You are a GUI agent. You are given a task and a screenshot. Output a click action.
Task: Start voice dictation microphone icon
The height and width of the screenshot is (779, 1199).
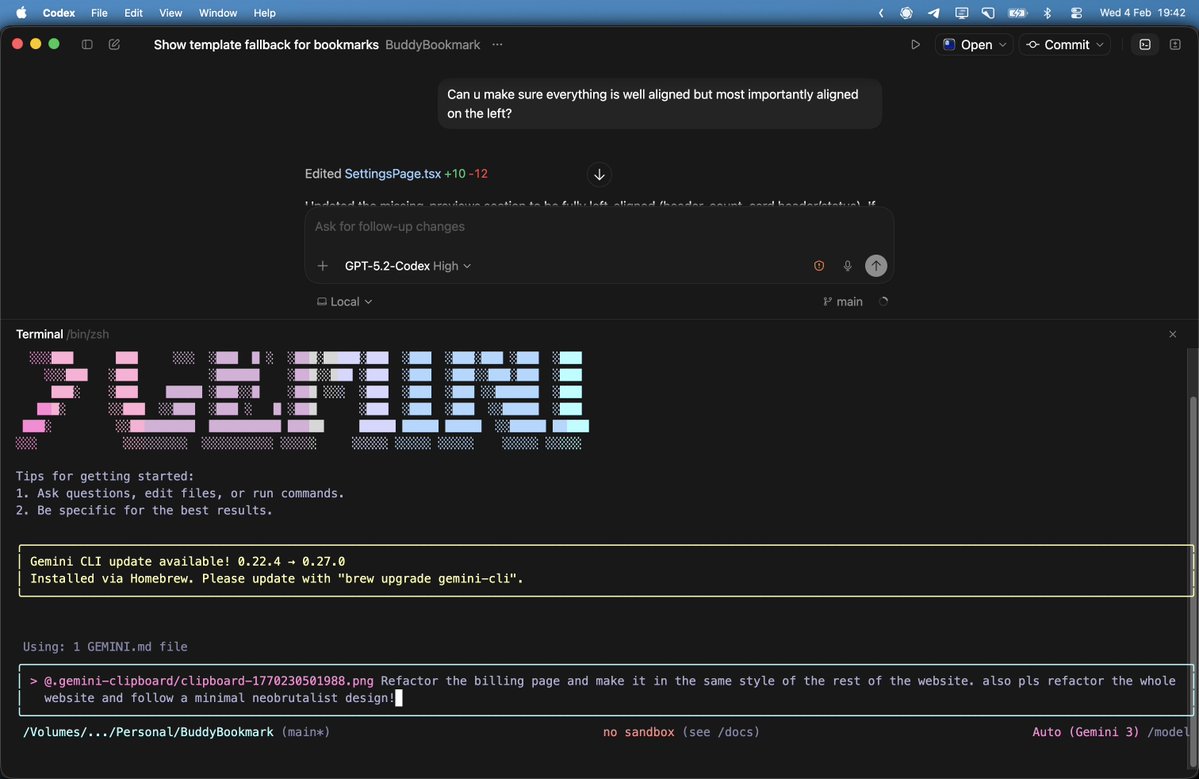(x=847, y=265)
